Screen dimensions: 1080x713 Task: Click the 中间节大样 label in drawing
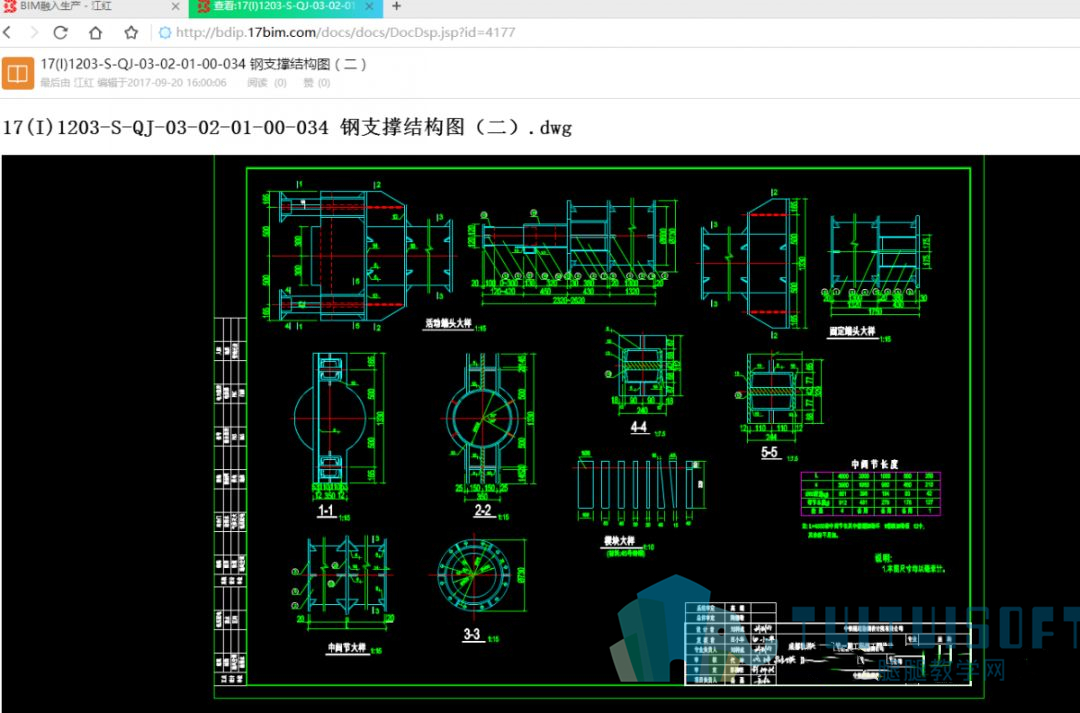tap(347, 648)
